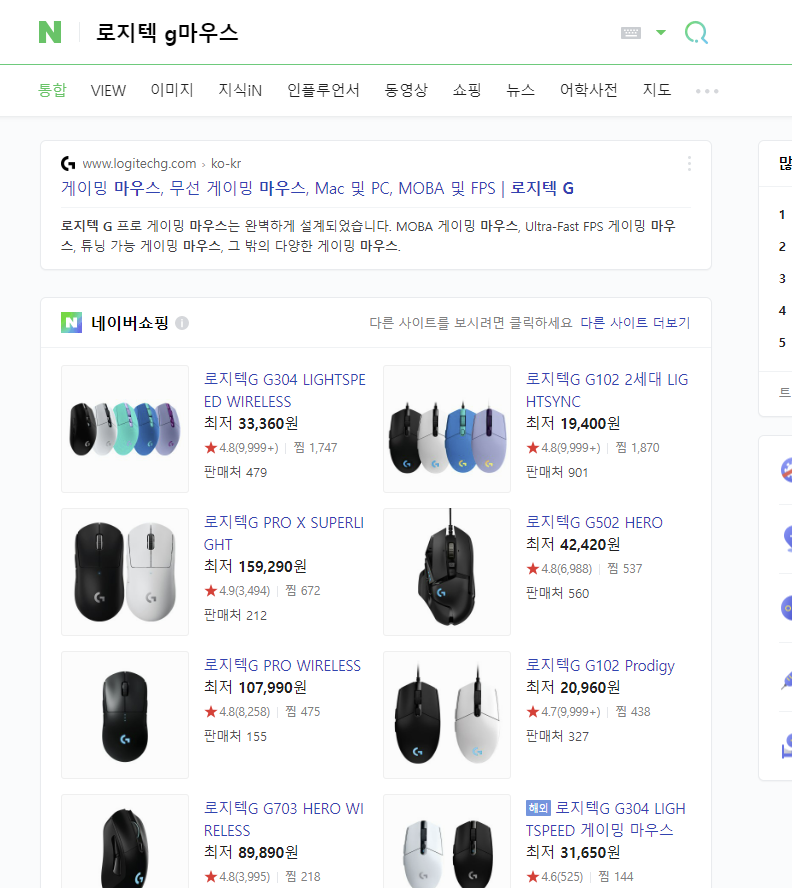The width and height of the screenshot is (792, 888).
Task: Open 로지텍G PRO WIRELESS title
Action: [282, 665]
